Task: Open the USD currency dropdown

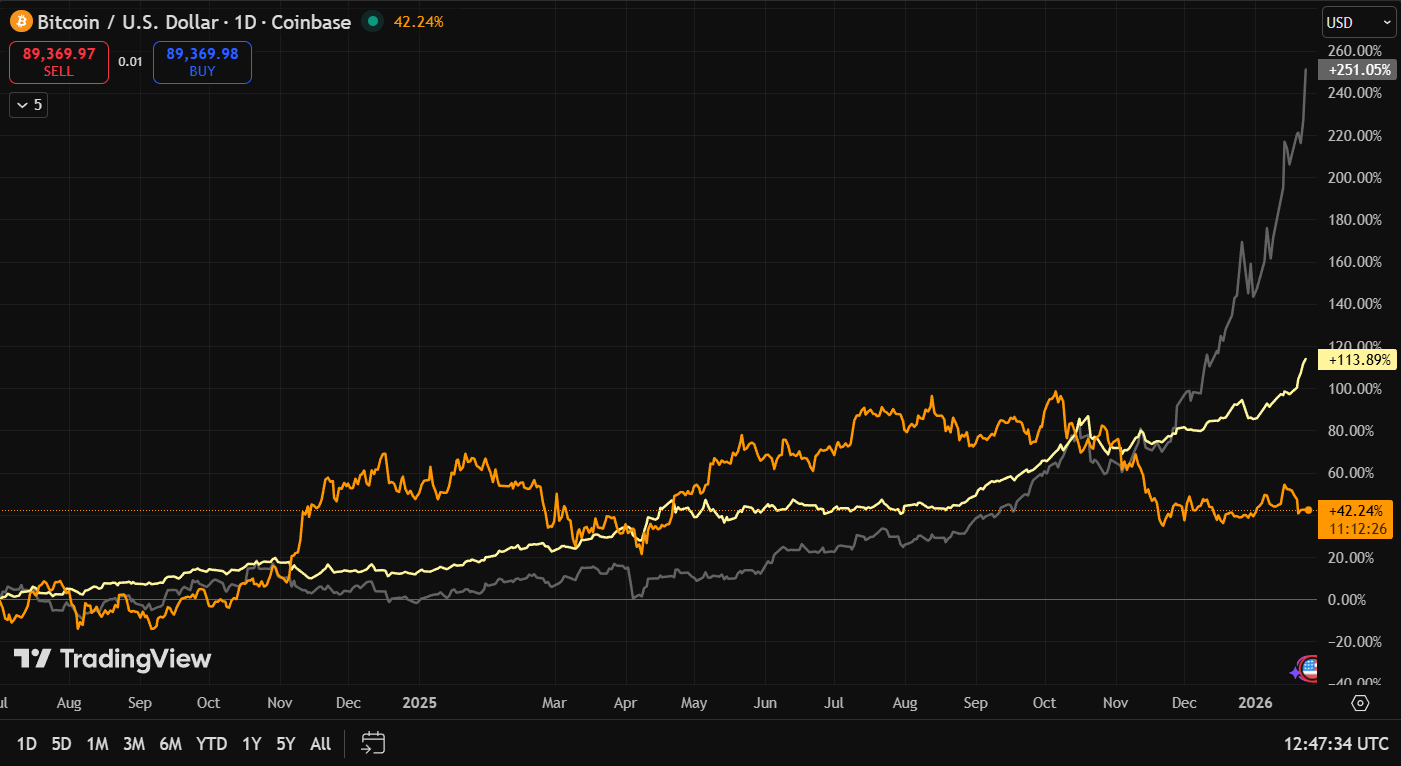Action: pyautogui.click(x=1358, y=22)
